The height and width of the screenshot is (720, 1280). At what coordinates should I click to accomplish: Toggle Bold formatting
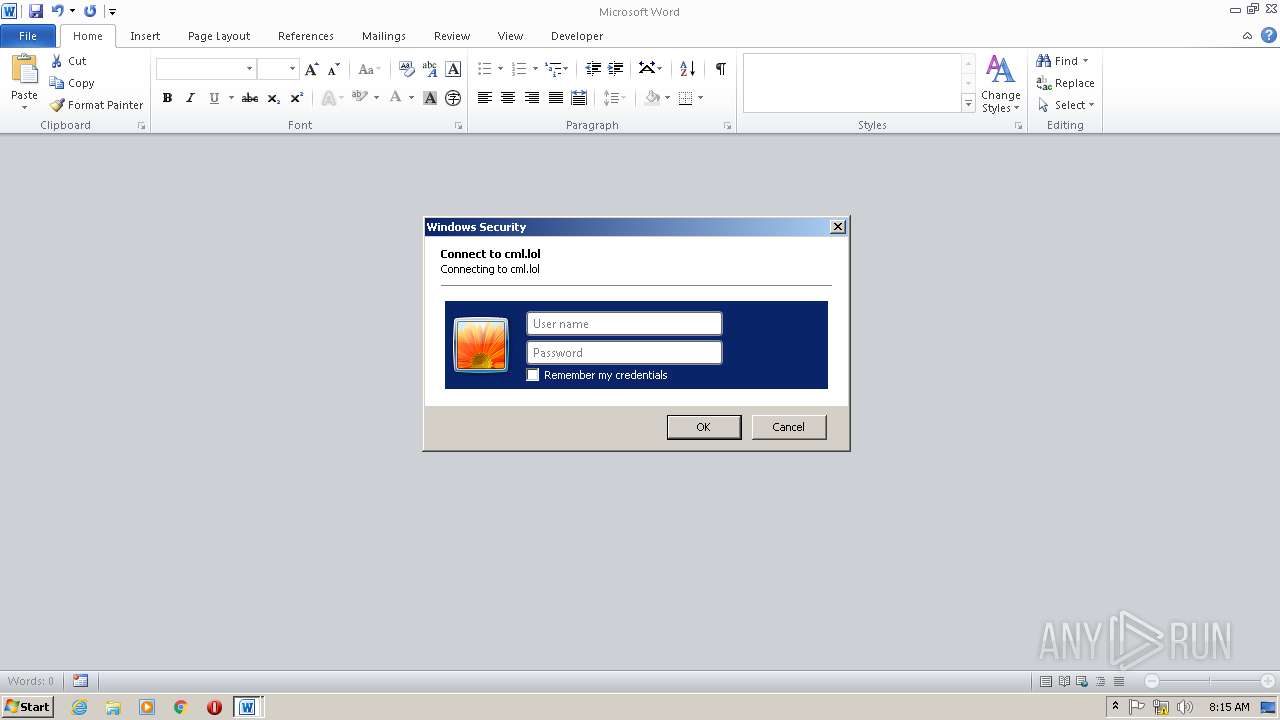167,98
